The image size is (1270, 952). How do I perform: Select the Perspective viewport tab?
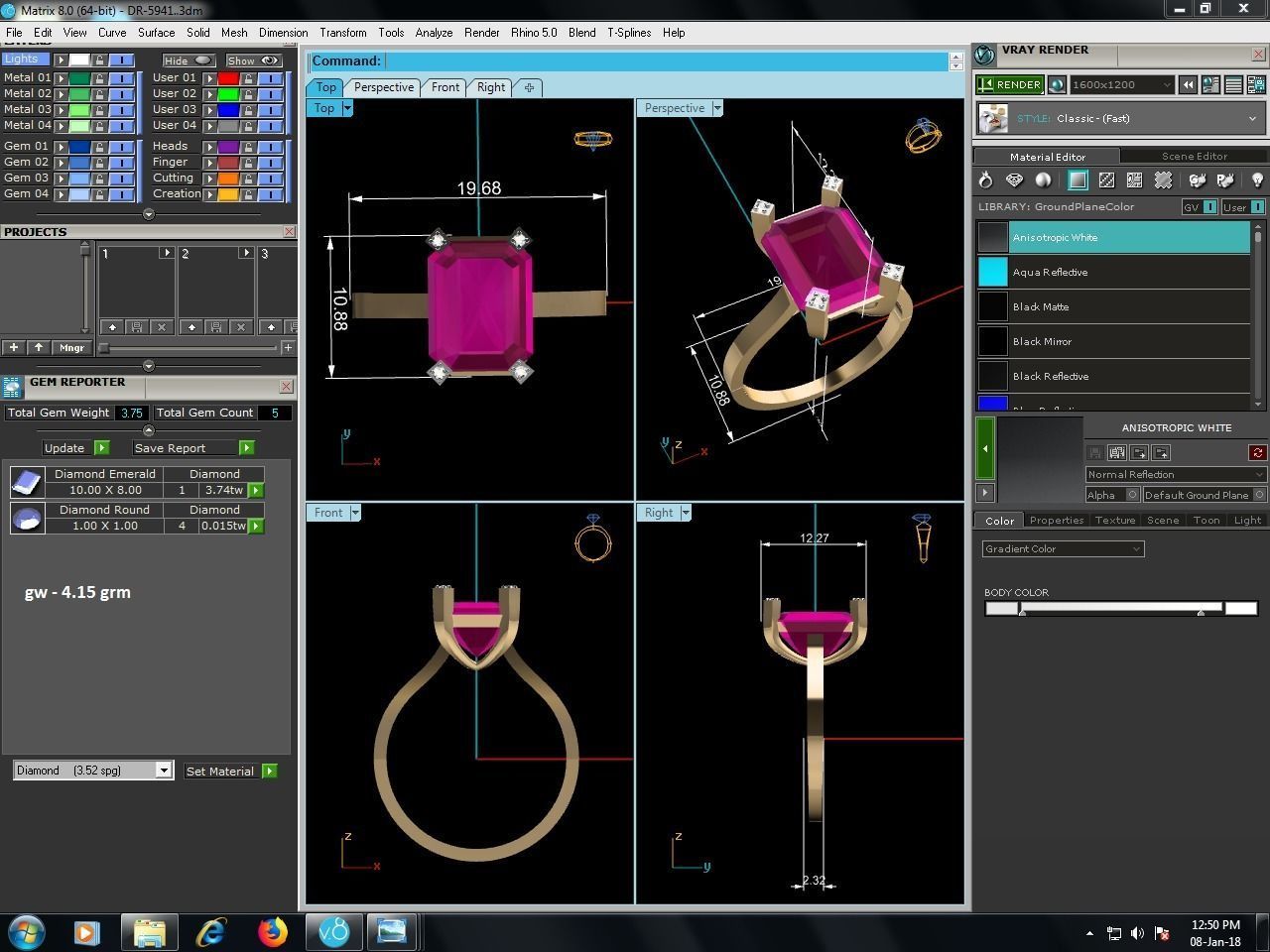tap(384, 87)
